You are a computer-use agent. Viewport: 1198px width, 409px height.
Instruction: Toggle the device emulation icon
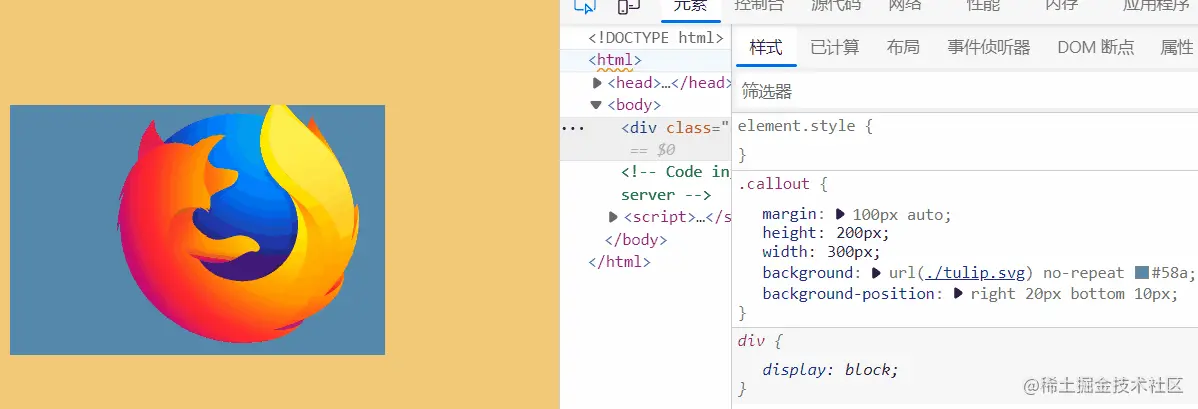click(629, 6)
